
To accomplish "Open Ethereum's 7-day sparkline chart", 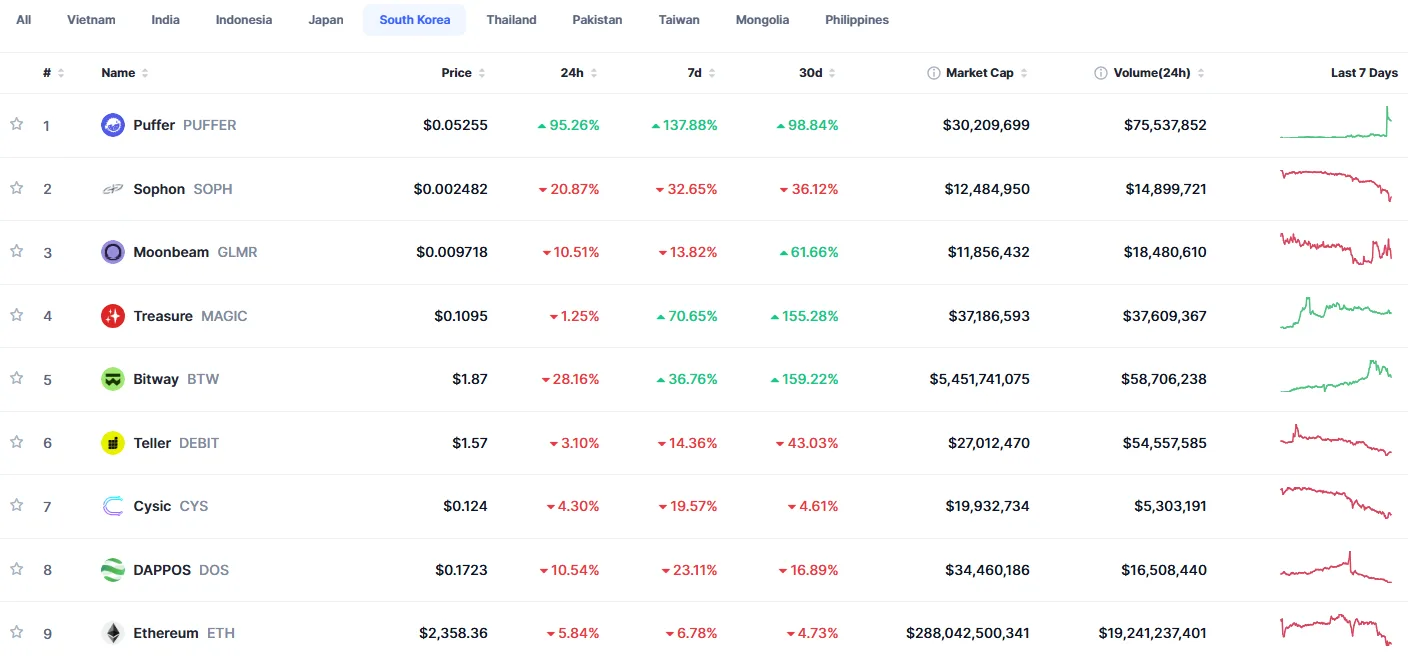I will point(1336,630).
